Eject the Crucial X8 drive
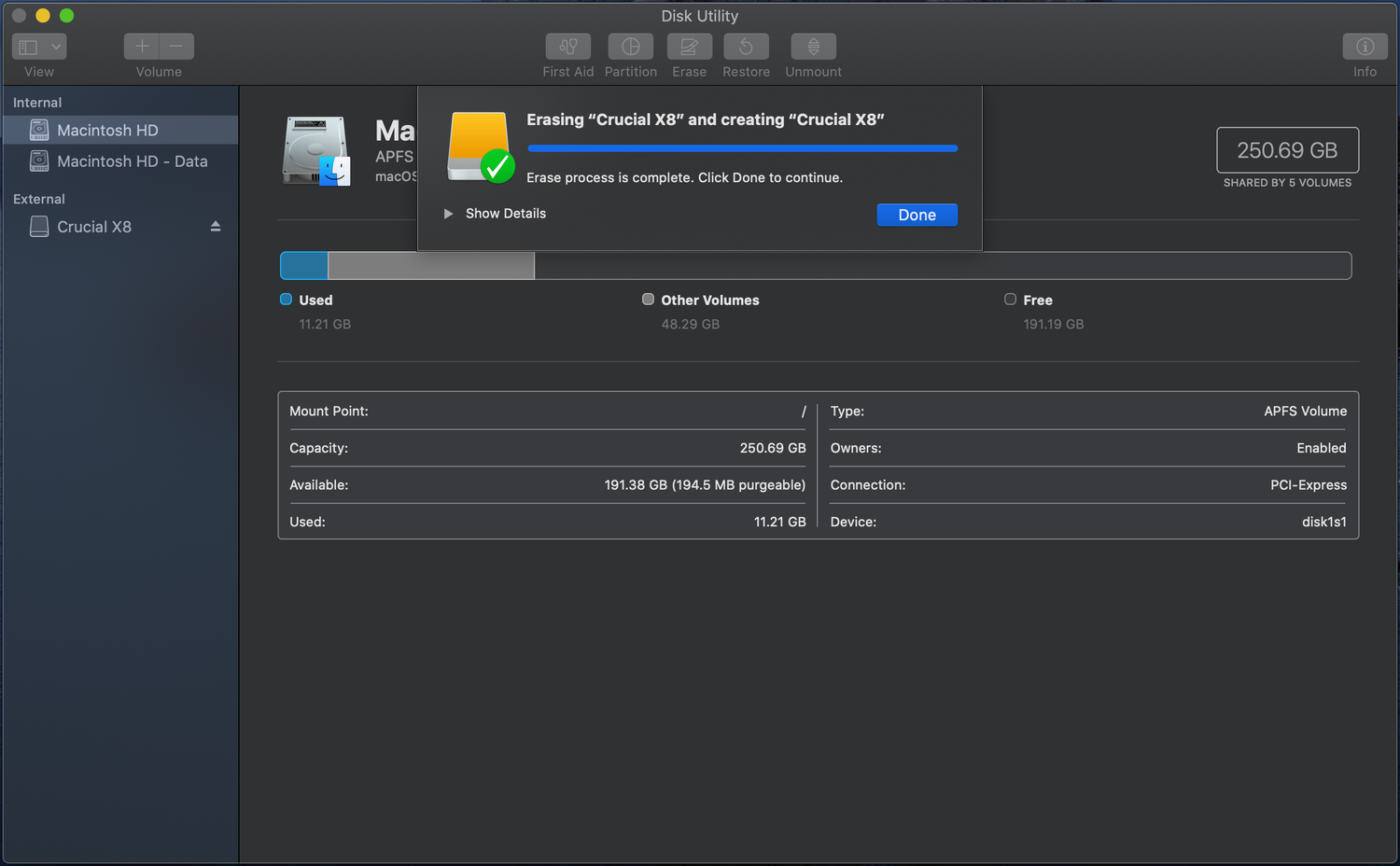 point(216,227)
